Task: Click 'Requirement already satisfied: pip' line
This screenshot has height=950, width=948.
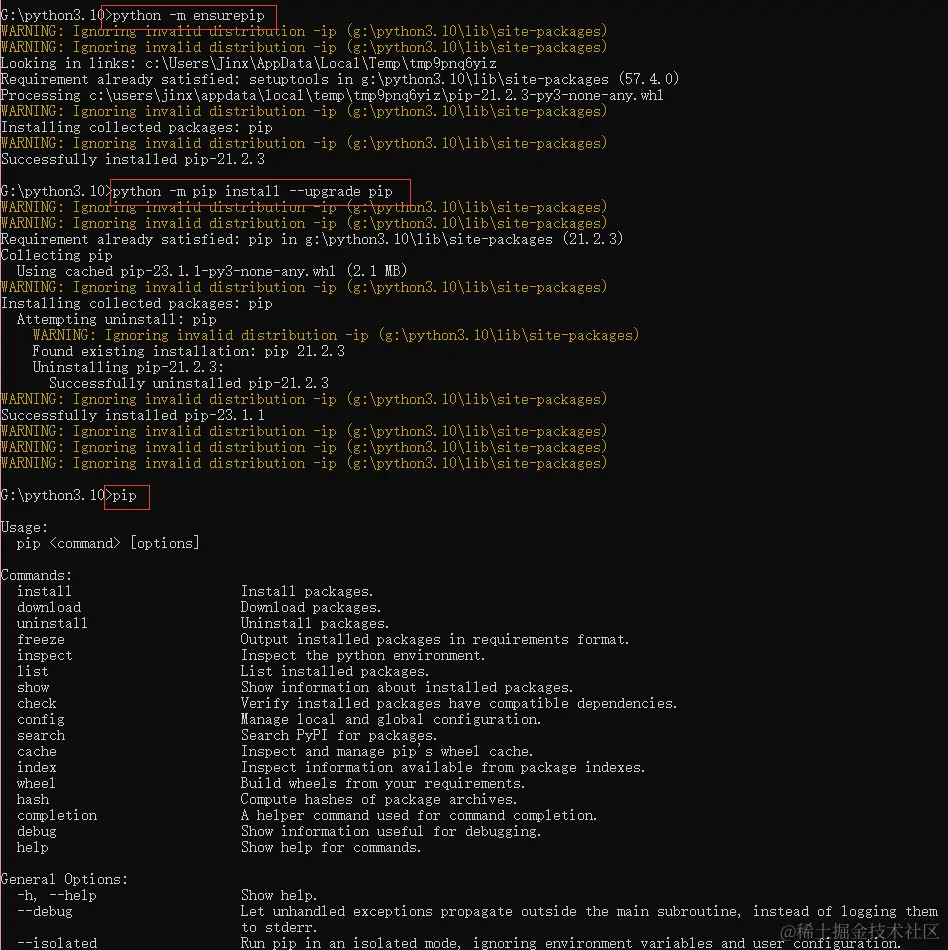Action: pos(311,239)
